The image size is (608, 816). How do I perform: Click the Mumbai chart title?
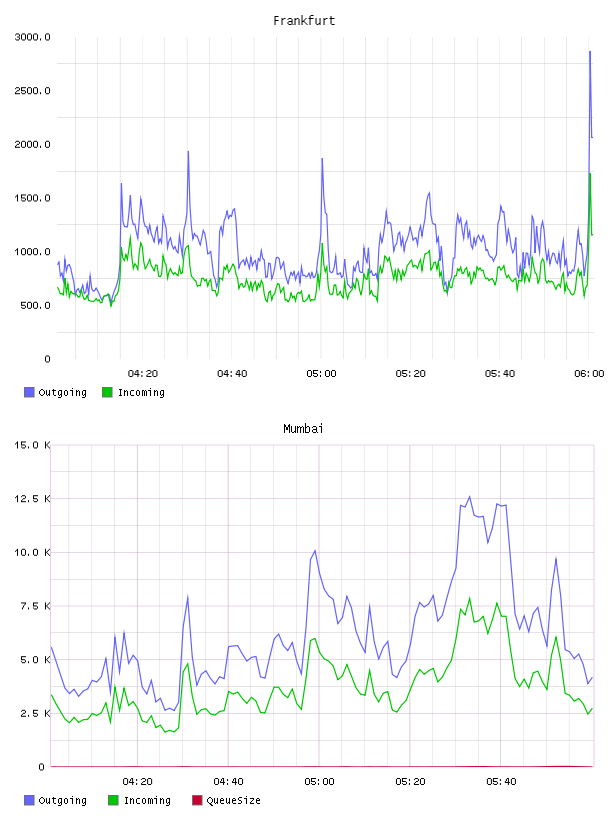(x=303, y=429)
